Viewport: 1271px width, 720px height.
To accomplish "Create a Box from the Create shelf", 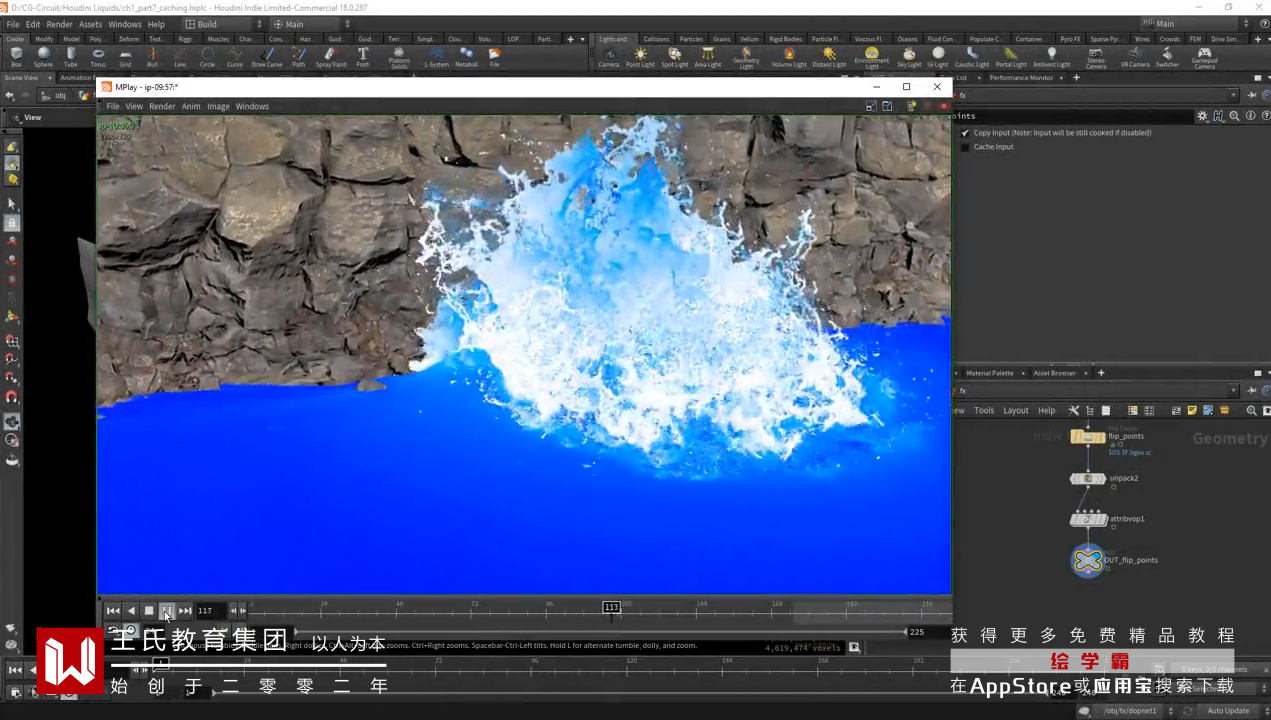I will coord(16,57).
